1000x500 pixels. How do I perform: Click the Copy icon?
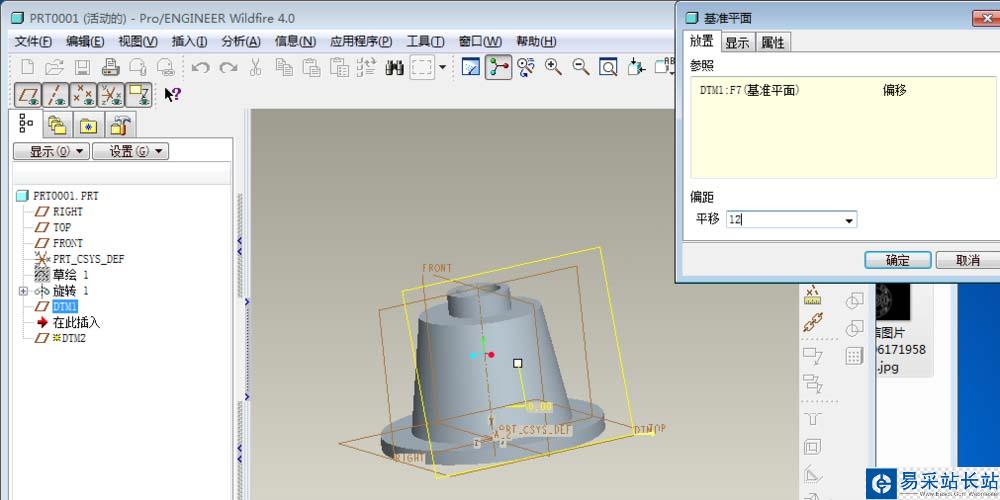coord(283,67)
